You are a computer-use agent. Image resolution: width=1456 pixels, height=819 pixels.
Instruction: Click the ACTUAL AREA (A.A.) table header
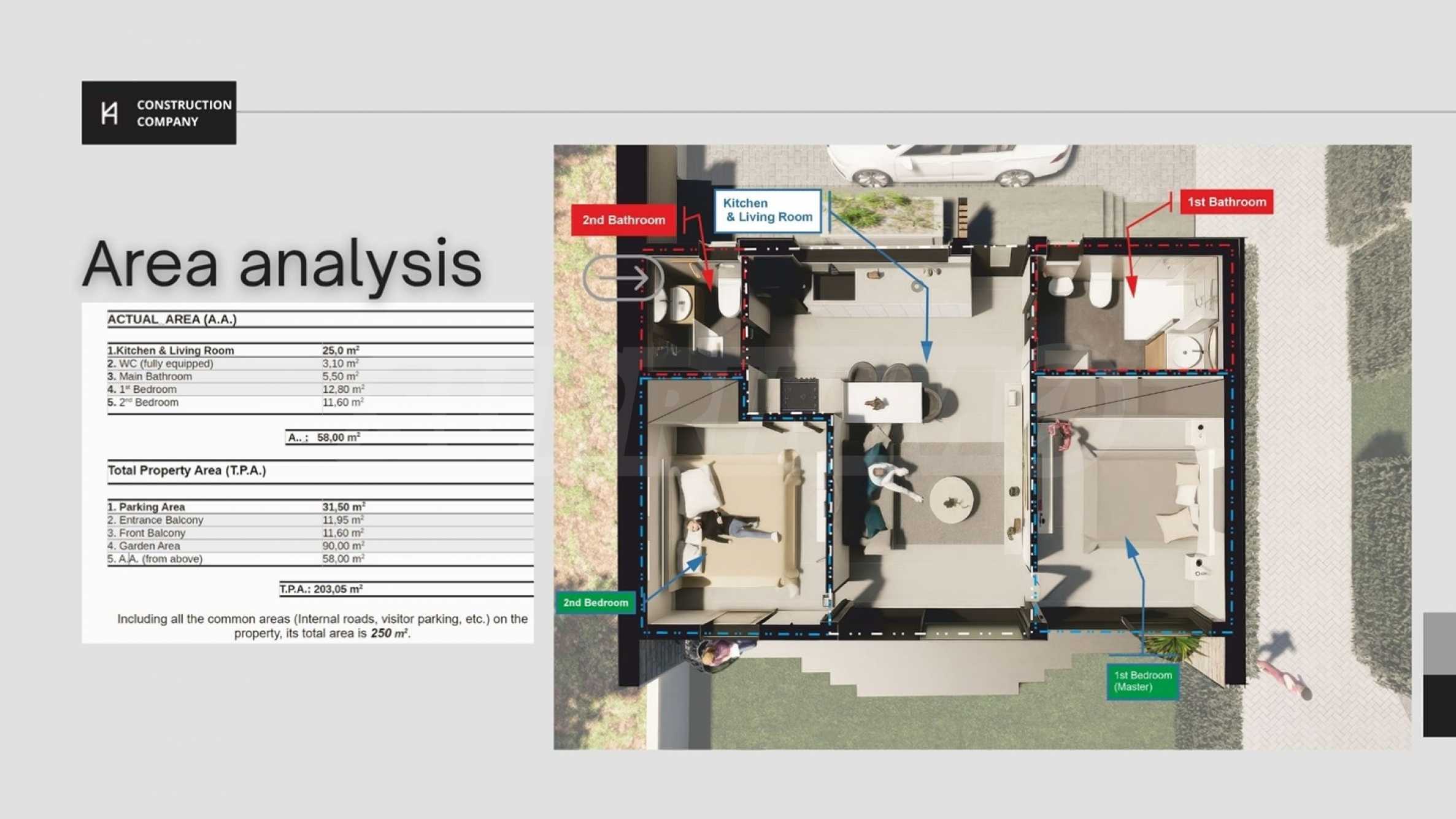(172, 319)
